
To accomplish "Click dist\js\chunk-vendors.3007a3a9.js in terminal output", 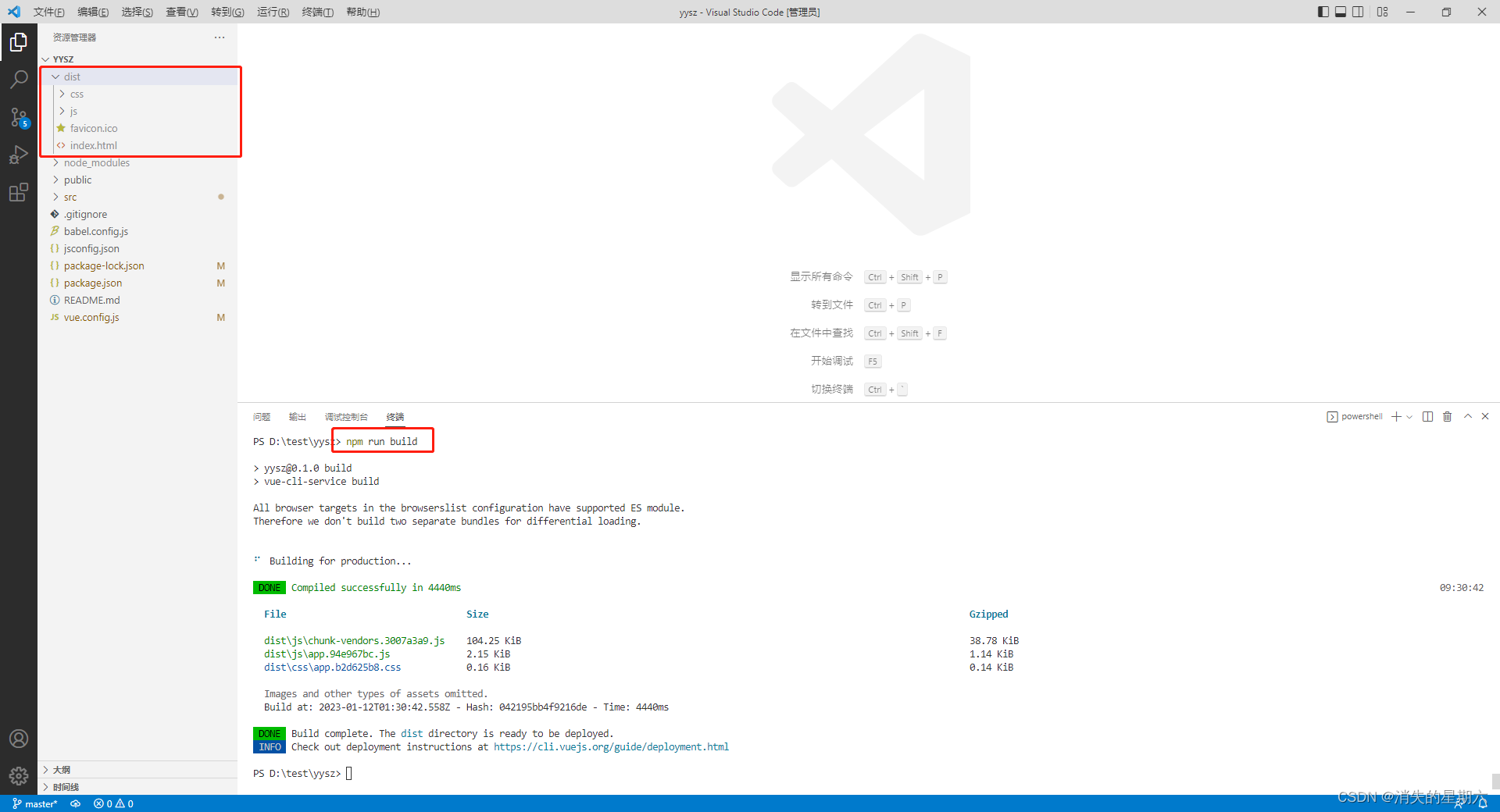I will click(354, 641).
